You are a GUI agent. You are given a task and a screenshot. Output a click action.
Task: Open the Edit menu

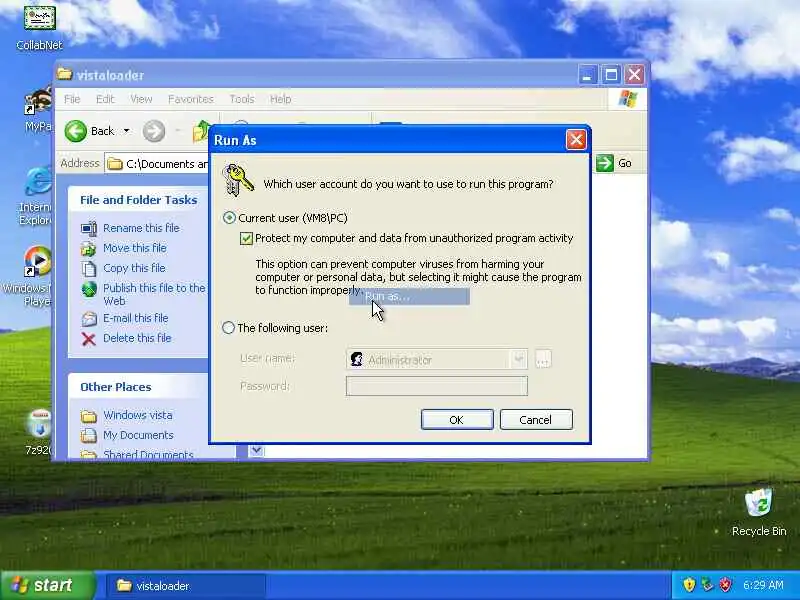105,99
